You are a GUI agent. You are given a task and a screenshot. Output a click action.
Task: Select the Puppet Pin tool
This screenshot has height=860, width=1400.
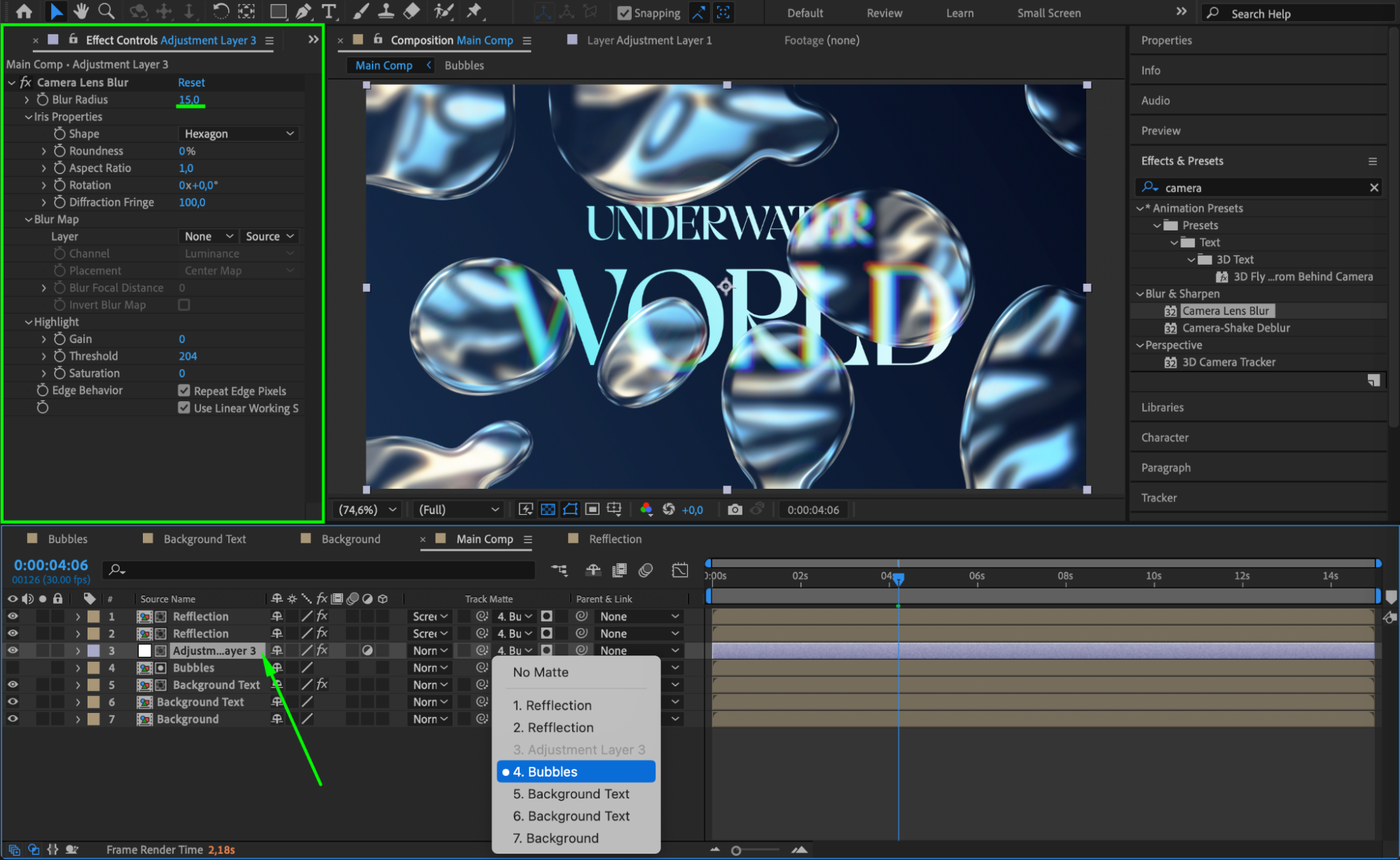(474, 11)
